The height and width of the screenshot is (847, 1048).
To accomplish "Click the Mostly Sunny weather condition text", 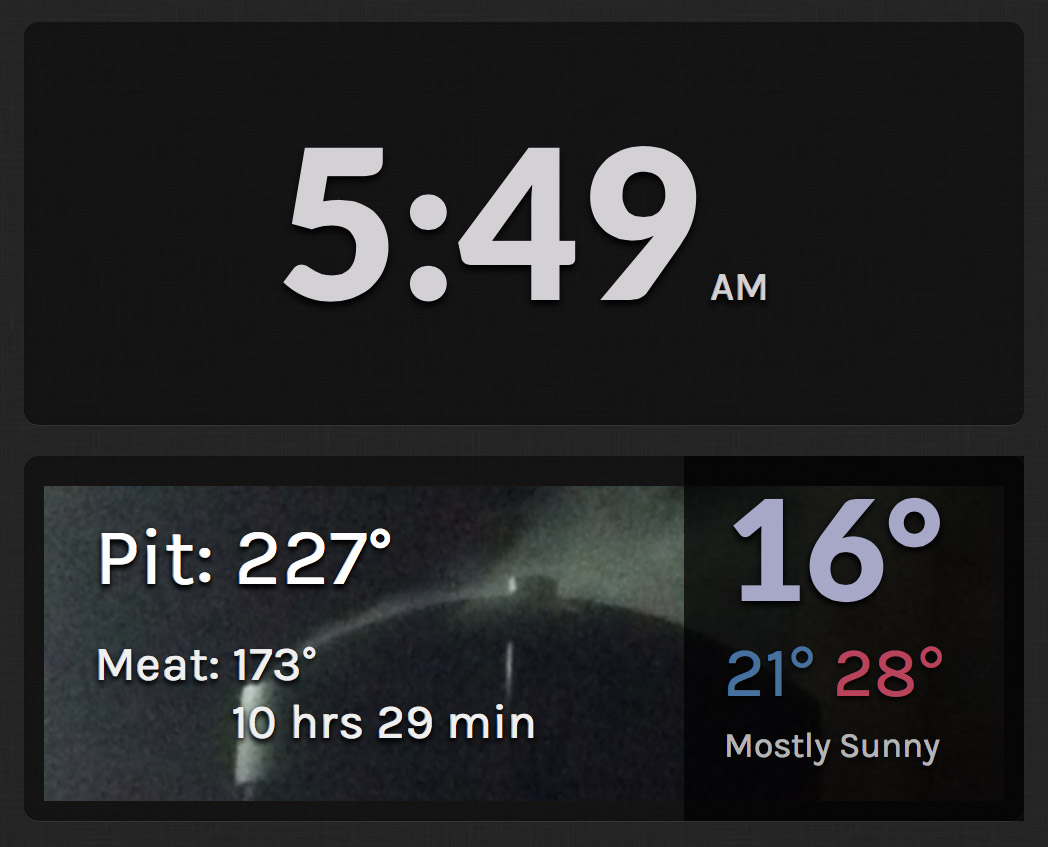I will click(833, 747).
